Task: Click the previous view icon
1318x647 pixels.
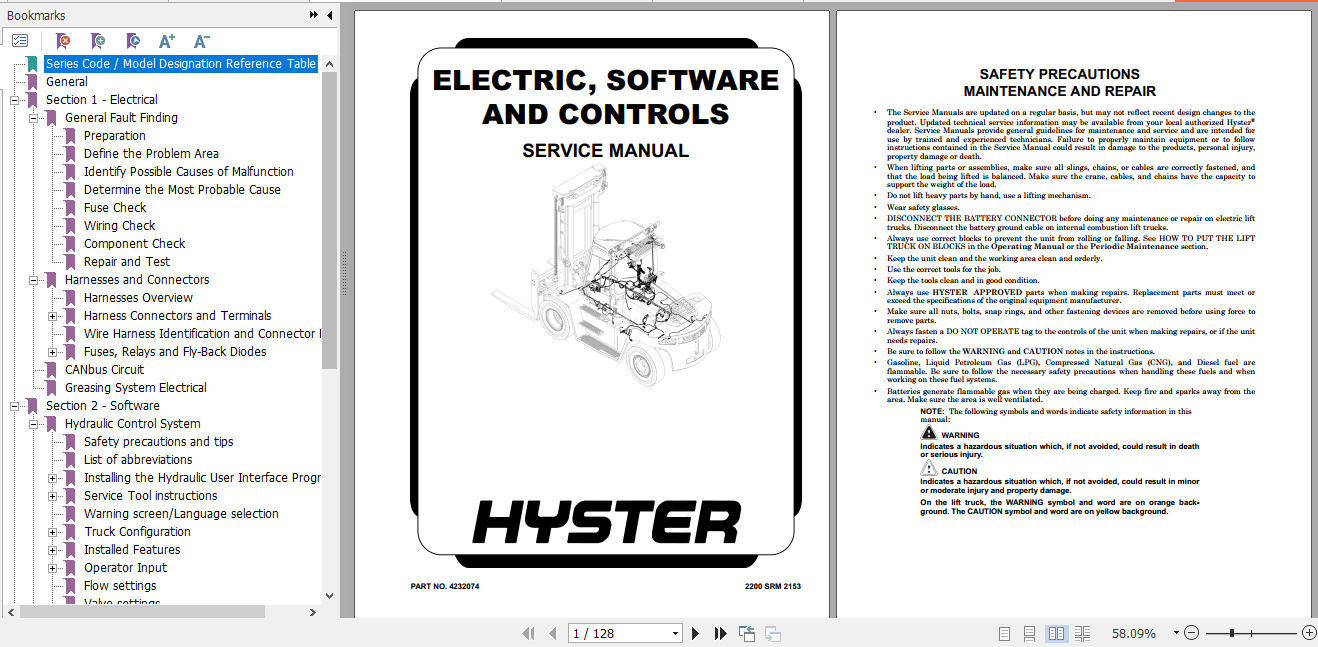Action: [x=747, y=633]
